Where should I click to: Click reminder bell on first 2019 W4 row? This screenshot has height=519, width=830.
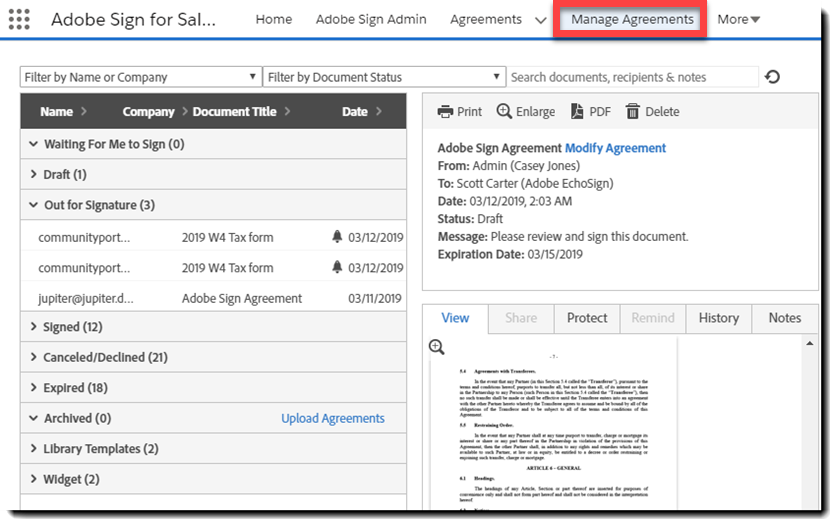(337, 236)
